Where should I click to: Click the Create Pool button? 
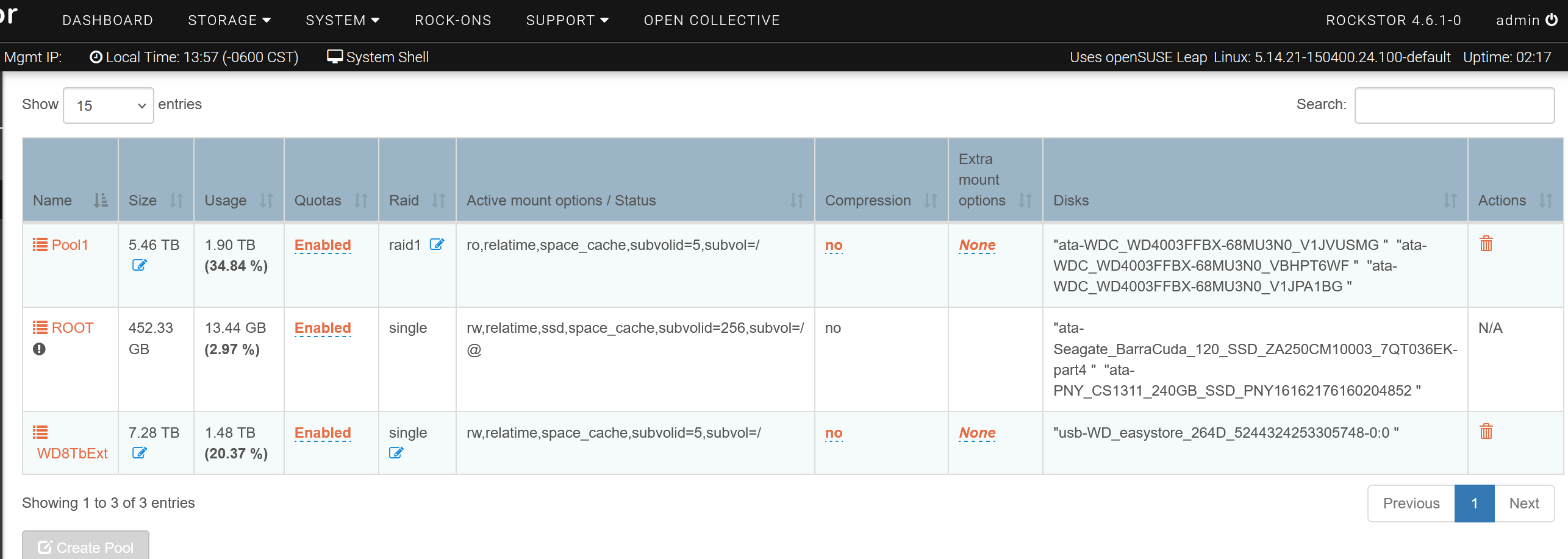click(85, 547)
